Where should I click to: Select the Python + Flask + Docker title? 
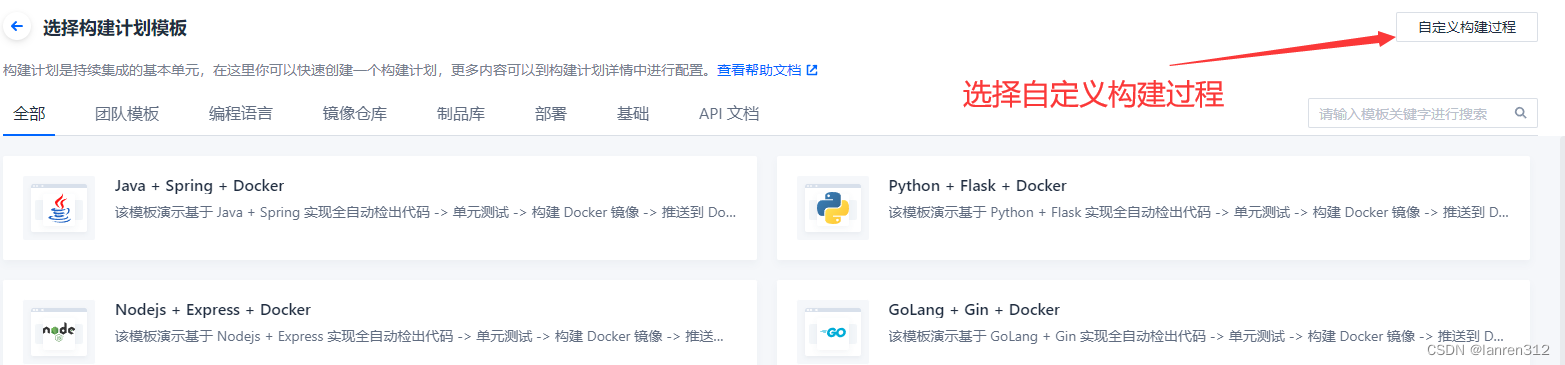point(977,186)
